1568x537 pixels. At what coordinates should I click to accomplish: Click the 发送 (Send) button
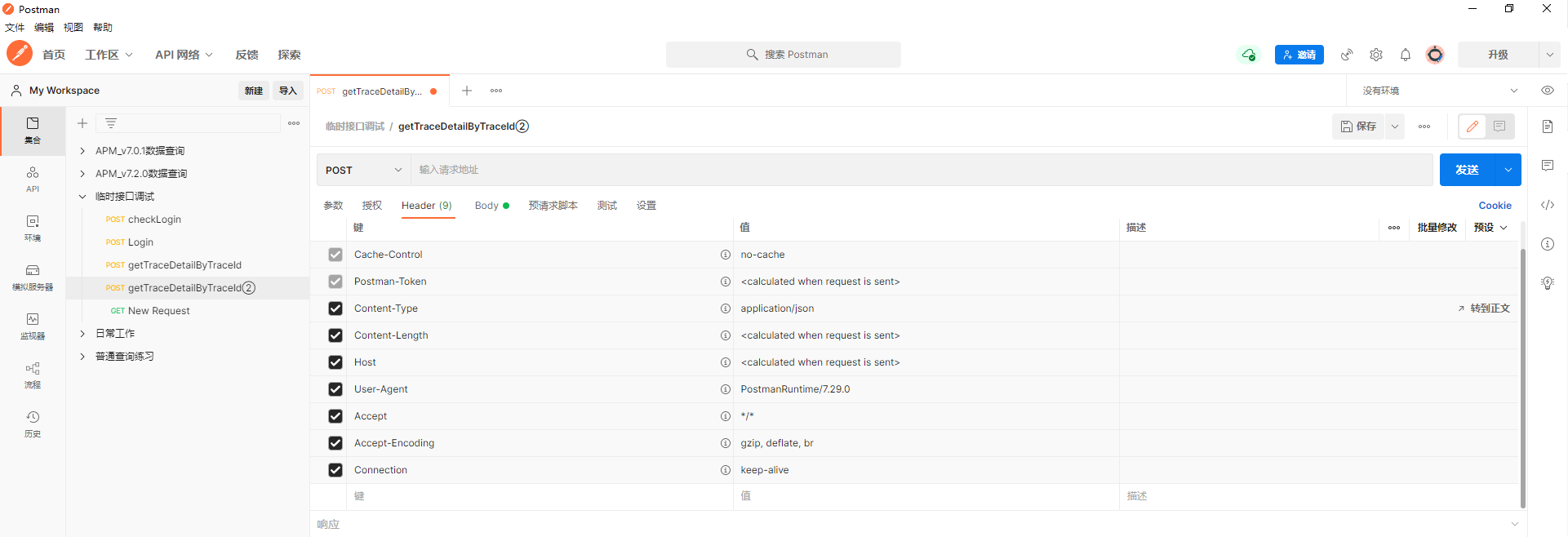(x=1468, y=170)
